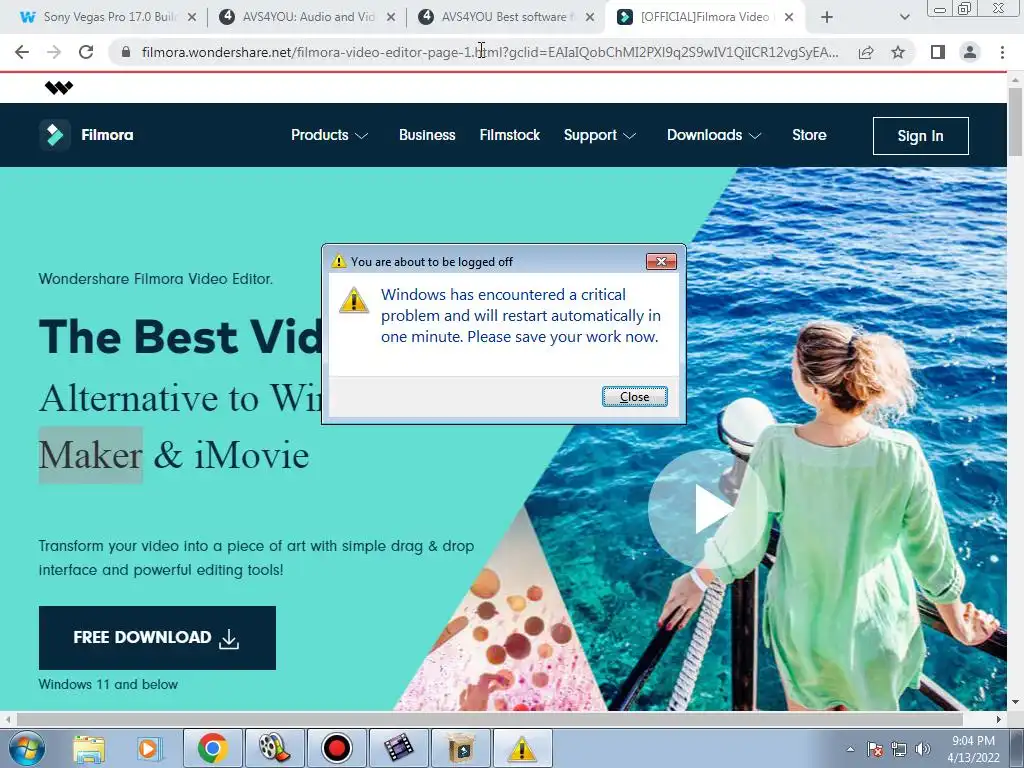Select the warning dialog taskbar item
This screenshot has height=768, width=1024.
click(522, 748)
